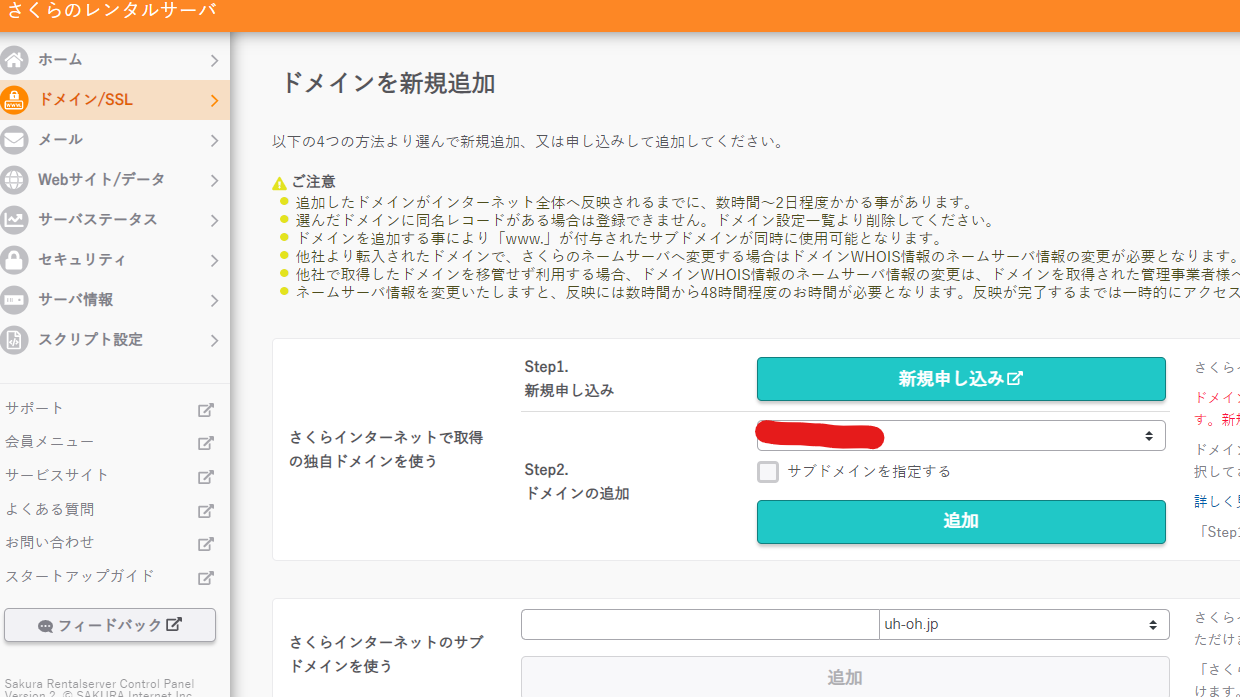
Task: Click external link icon beside サポート
Action: point(205,409)
